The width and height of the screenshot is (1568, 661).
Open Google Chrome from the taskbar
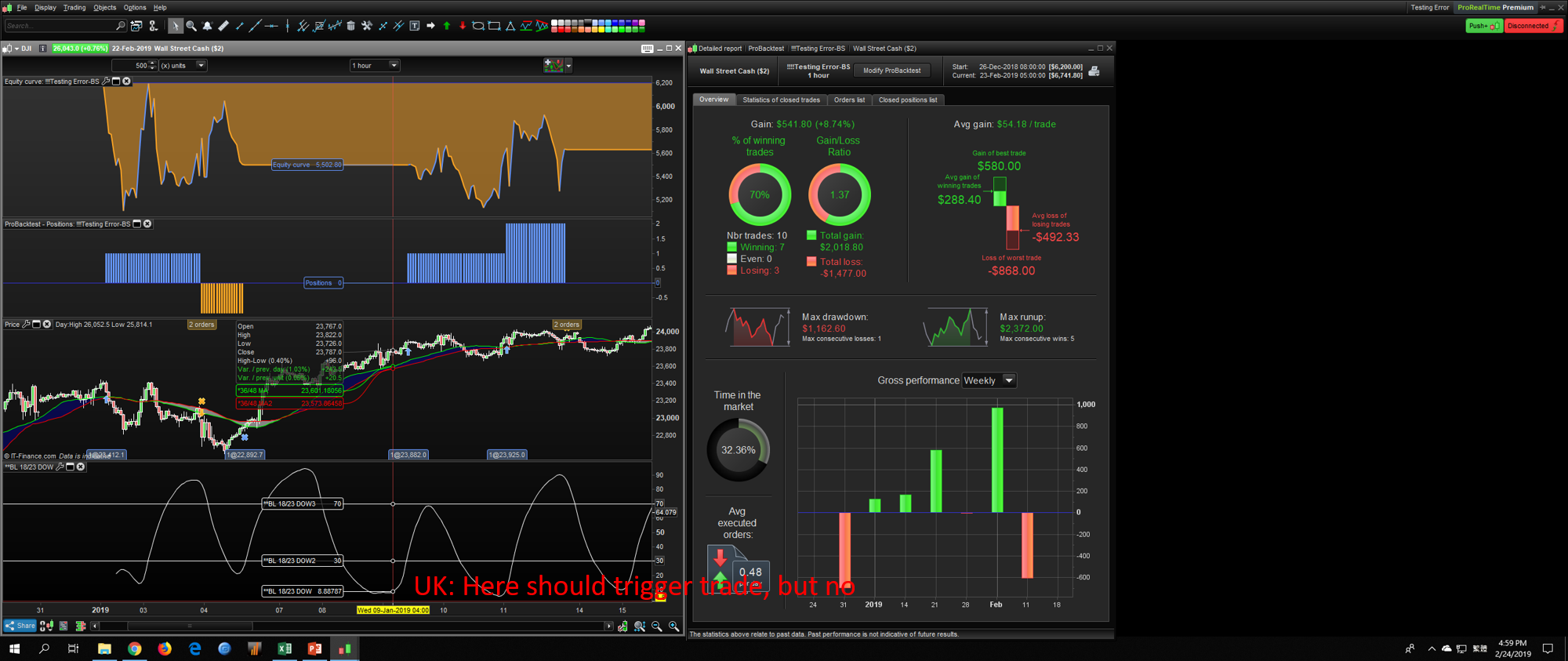point(135,648)
